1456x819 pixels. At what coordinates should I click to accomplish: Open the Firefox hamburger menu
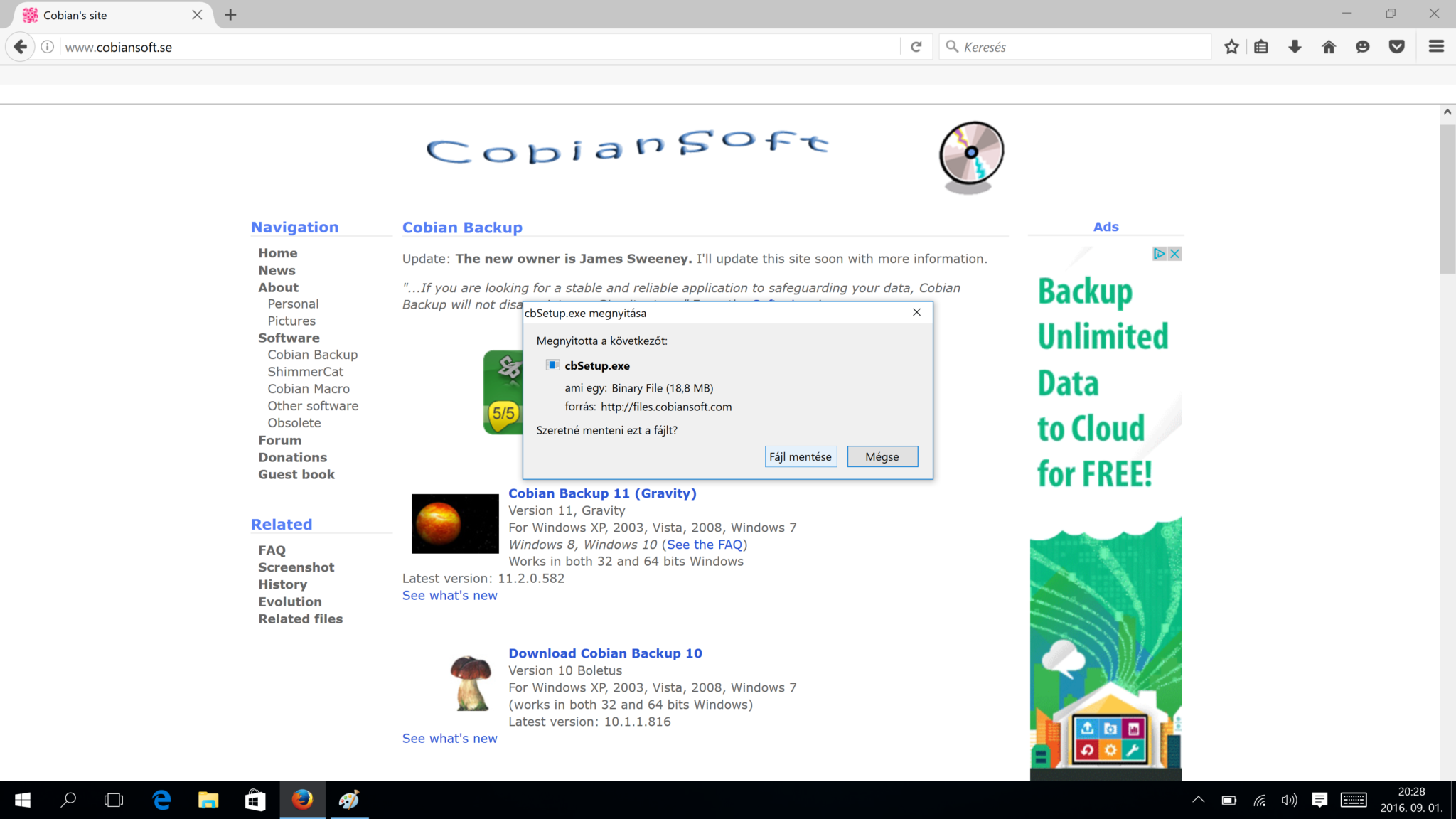point(1435,46)
